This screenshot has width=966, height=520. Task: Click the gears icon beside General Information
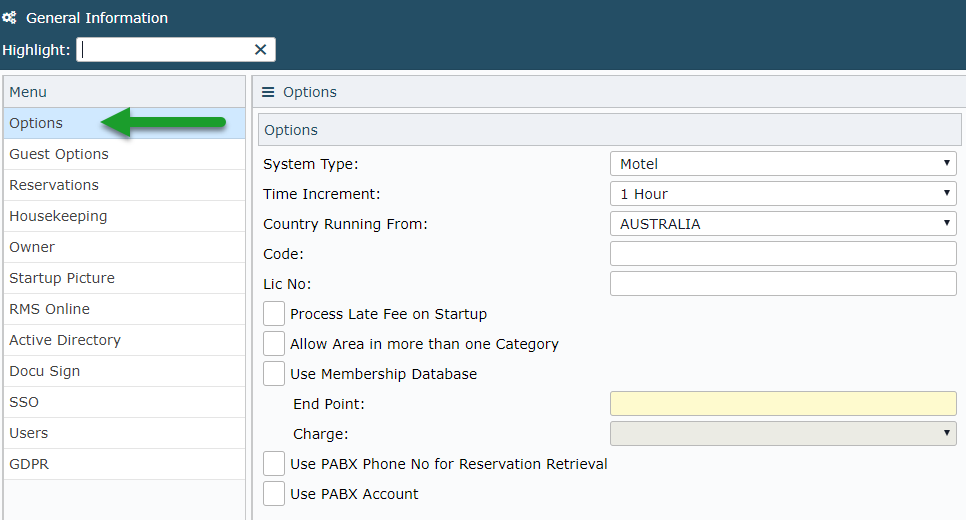click(x=9, y=18)
